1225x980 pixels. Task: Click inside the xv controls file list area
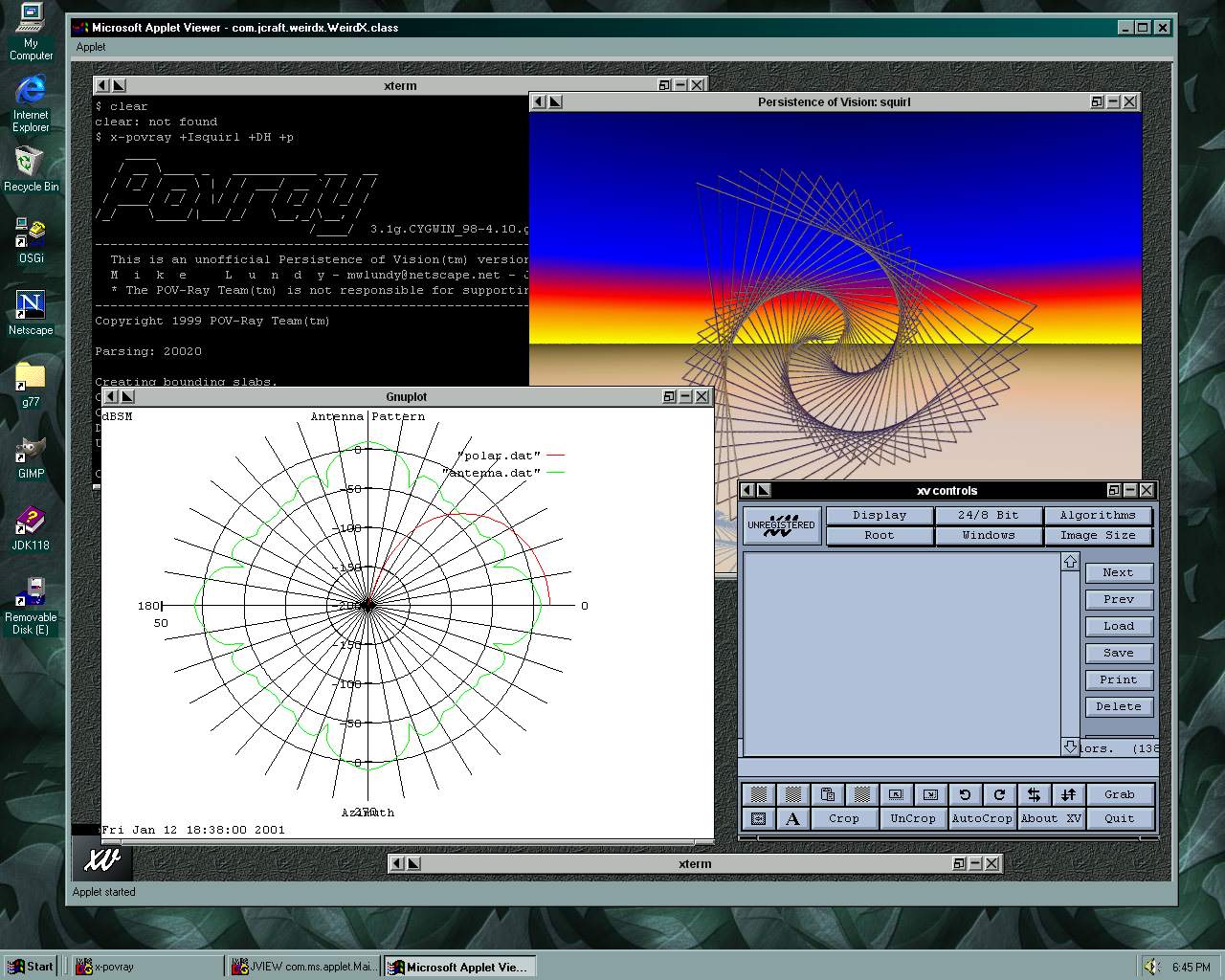coord(902,654)
